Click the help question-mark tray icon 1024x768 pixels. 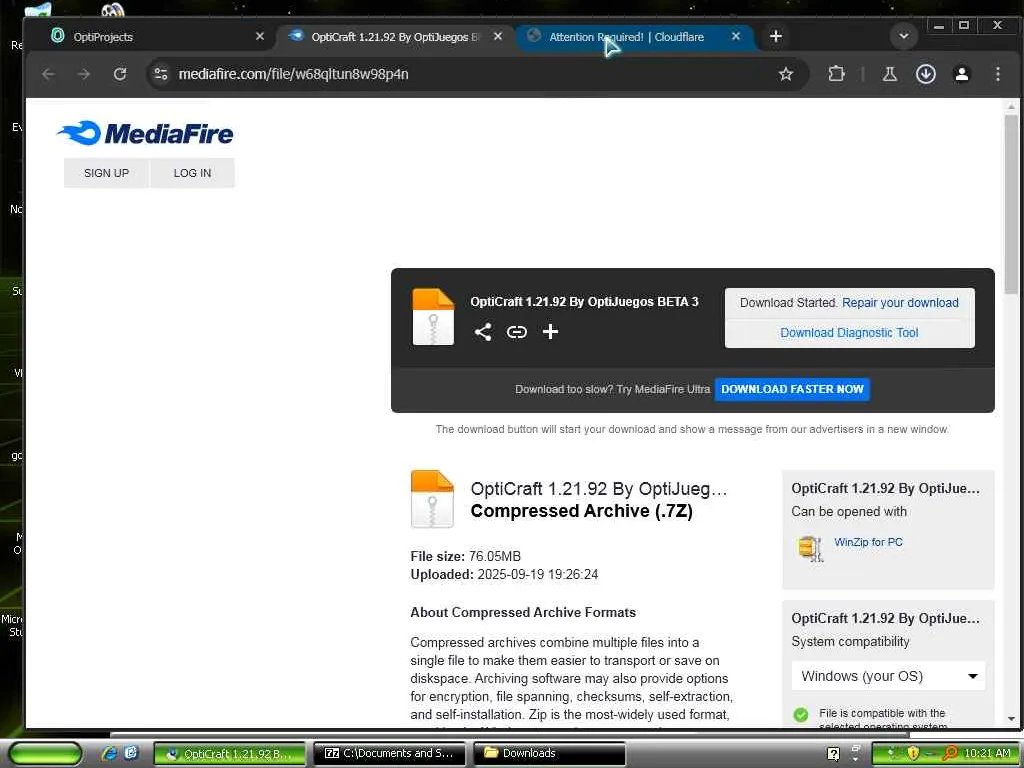click(833, 754)
